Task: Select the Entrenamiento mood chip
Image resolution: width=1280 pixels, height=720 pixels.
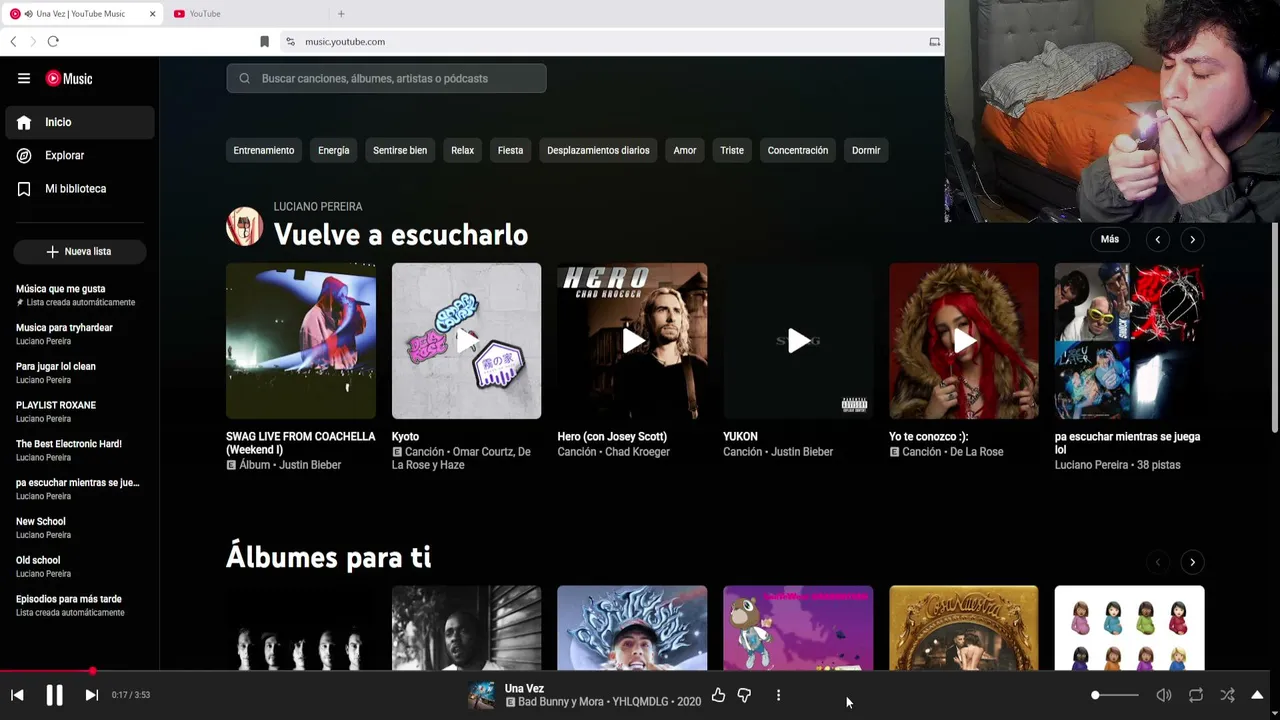Action: coord(264,150)
